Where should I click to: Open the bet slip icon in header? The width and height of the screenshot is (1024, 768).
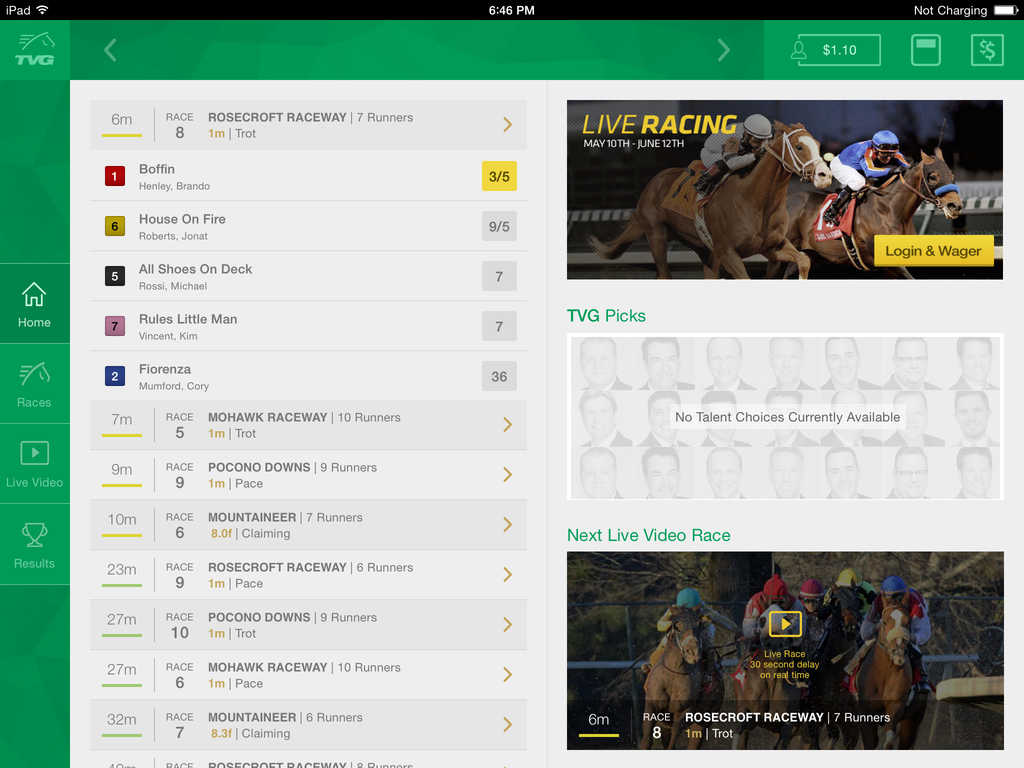pos(926,50)
